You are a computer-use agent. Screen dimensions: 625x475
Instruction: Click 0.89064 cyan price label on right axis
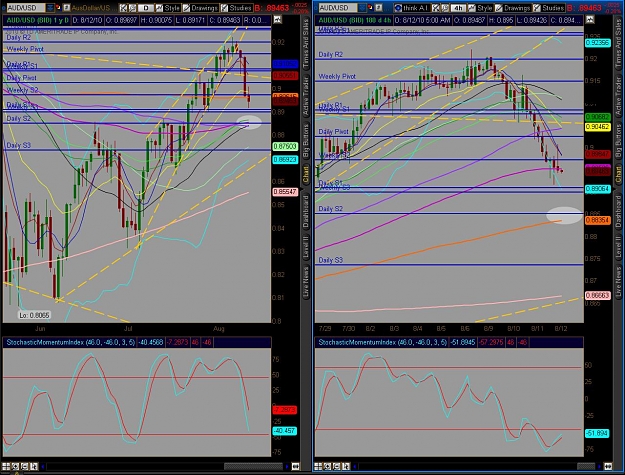(597, 189)
